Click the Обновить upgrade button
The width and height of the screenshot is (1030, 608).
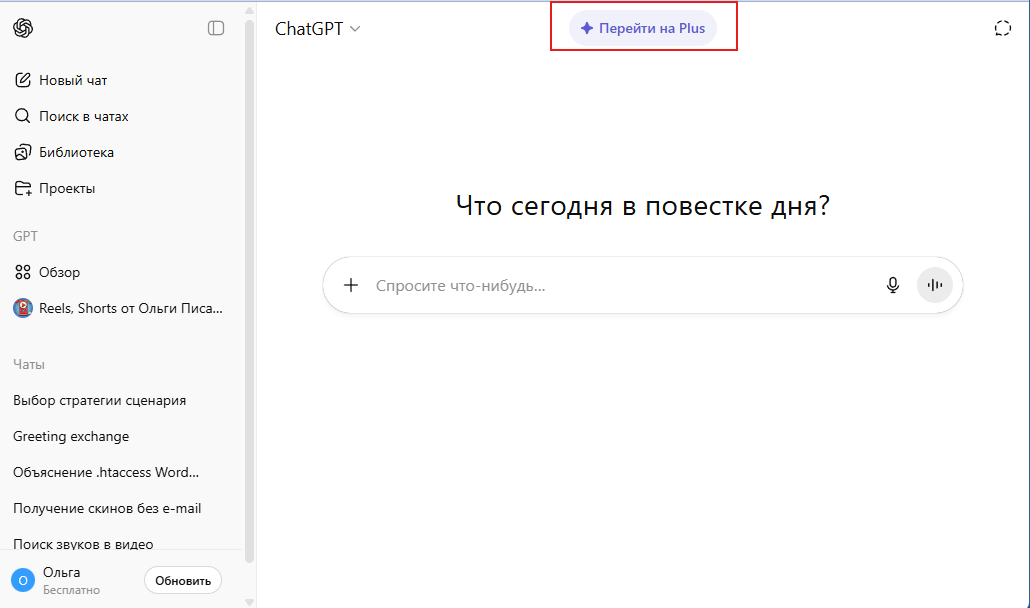183,580
